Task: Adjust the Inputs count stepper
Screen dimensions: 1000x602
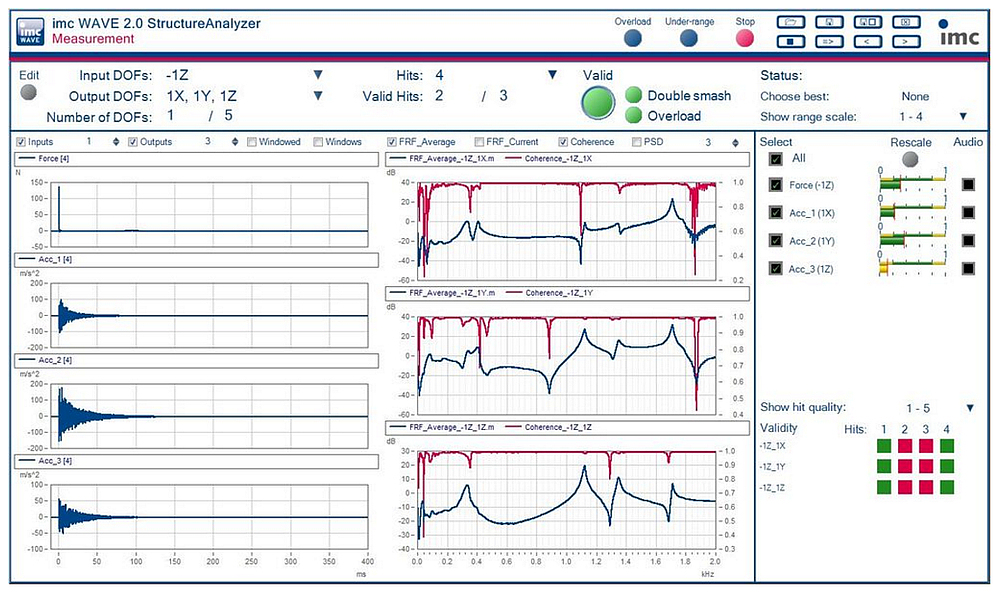Action: pyautogui.click(x=115, y=142)
